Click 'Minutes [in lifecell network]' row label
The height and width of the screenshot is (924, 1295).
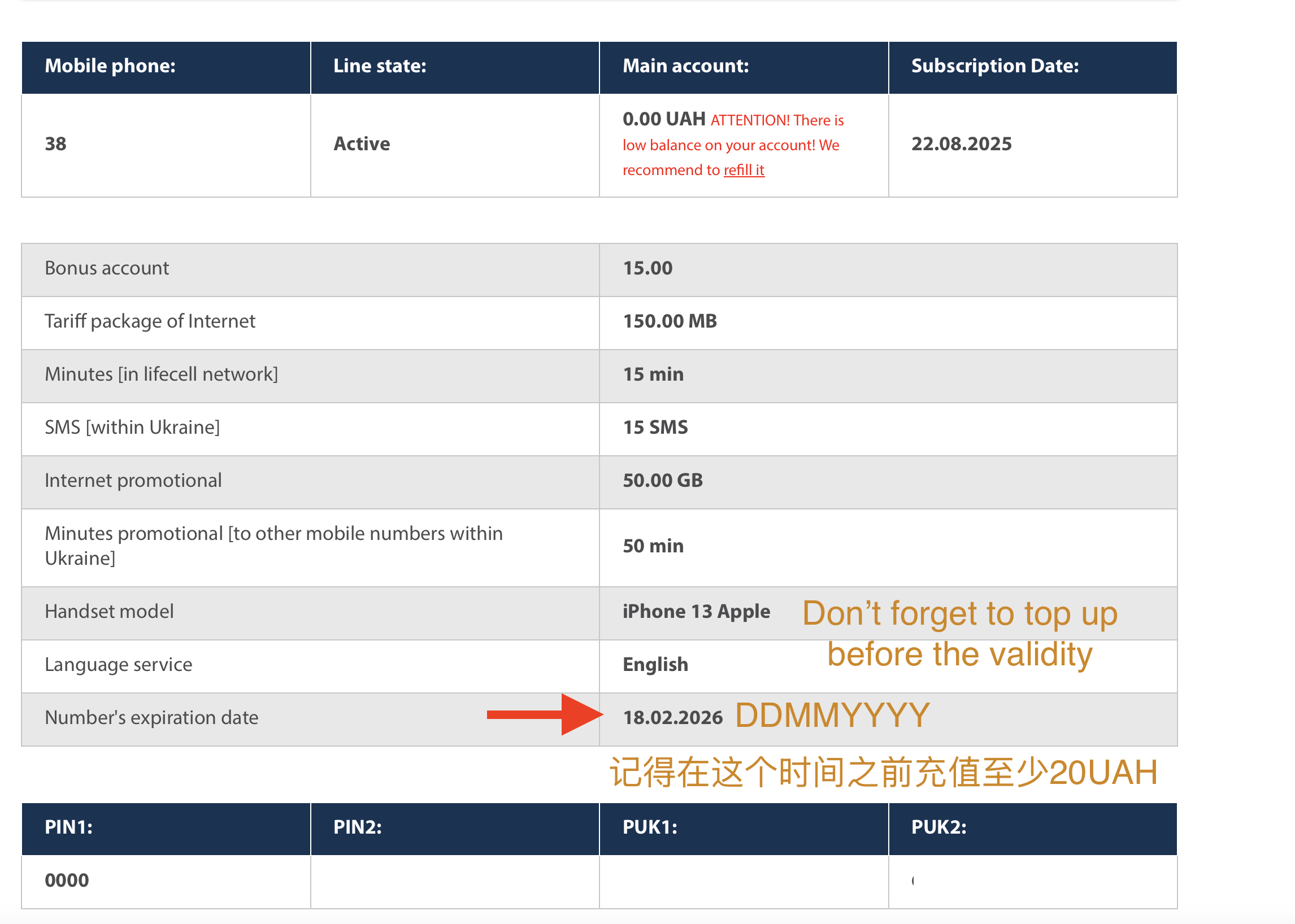tap(161, 374)
